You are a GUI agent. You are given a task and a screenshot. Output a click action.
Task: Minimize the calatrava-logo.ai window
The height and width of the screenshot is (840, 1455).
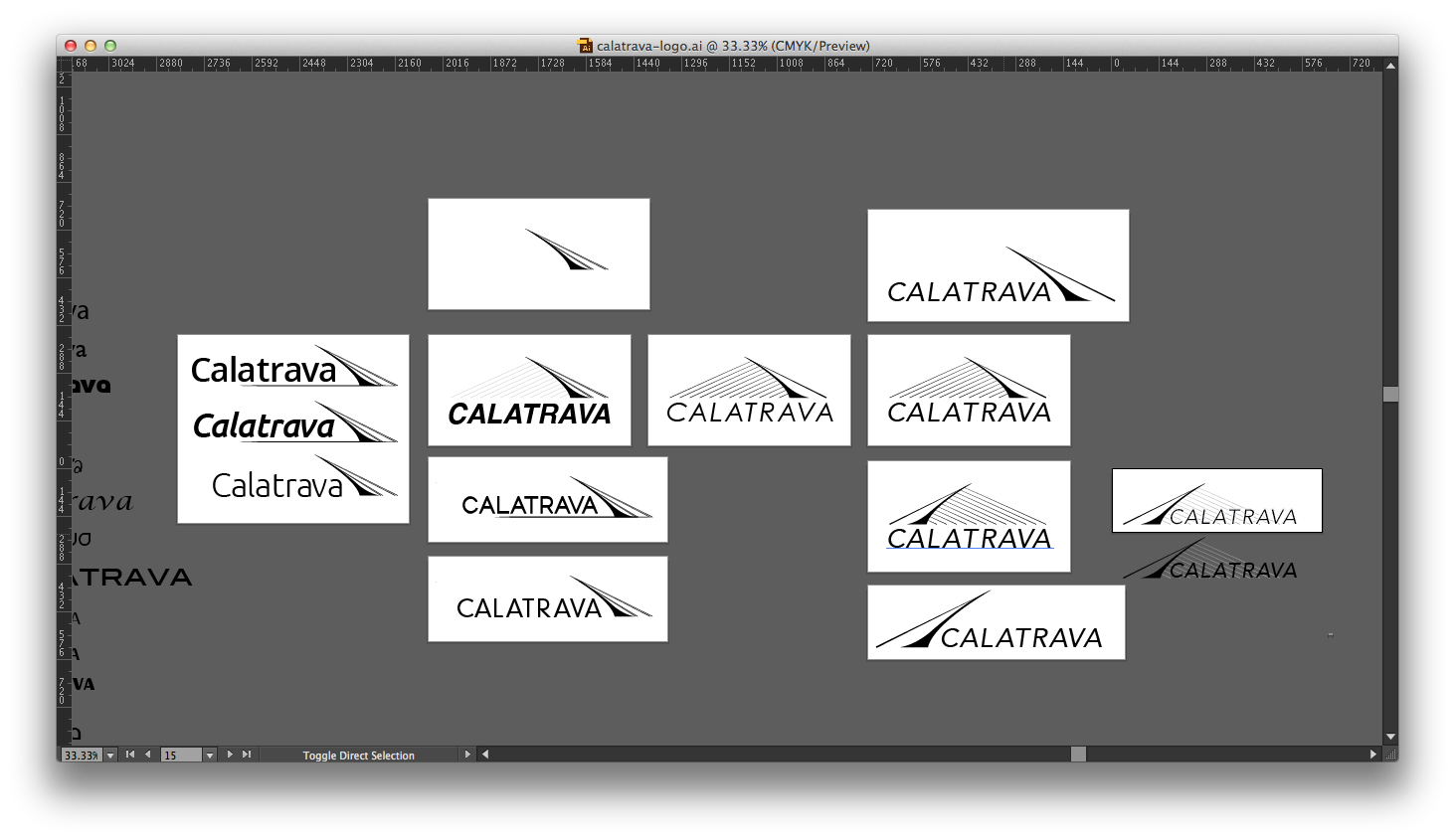[91, 46]
